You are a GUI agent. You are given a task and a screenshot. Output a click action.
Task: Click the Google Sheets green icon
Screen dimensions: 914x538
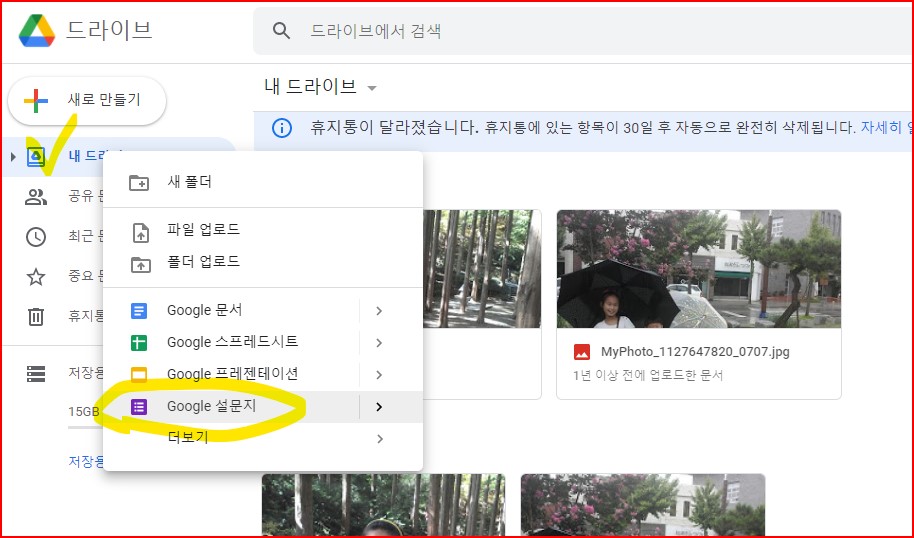[x=139, y=343]
